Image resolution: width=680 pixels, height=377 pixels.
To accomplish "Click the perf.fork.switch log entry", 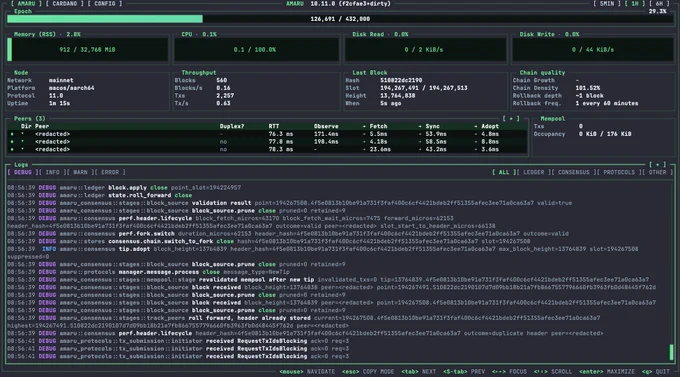I will click(288, 234).
